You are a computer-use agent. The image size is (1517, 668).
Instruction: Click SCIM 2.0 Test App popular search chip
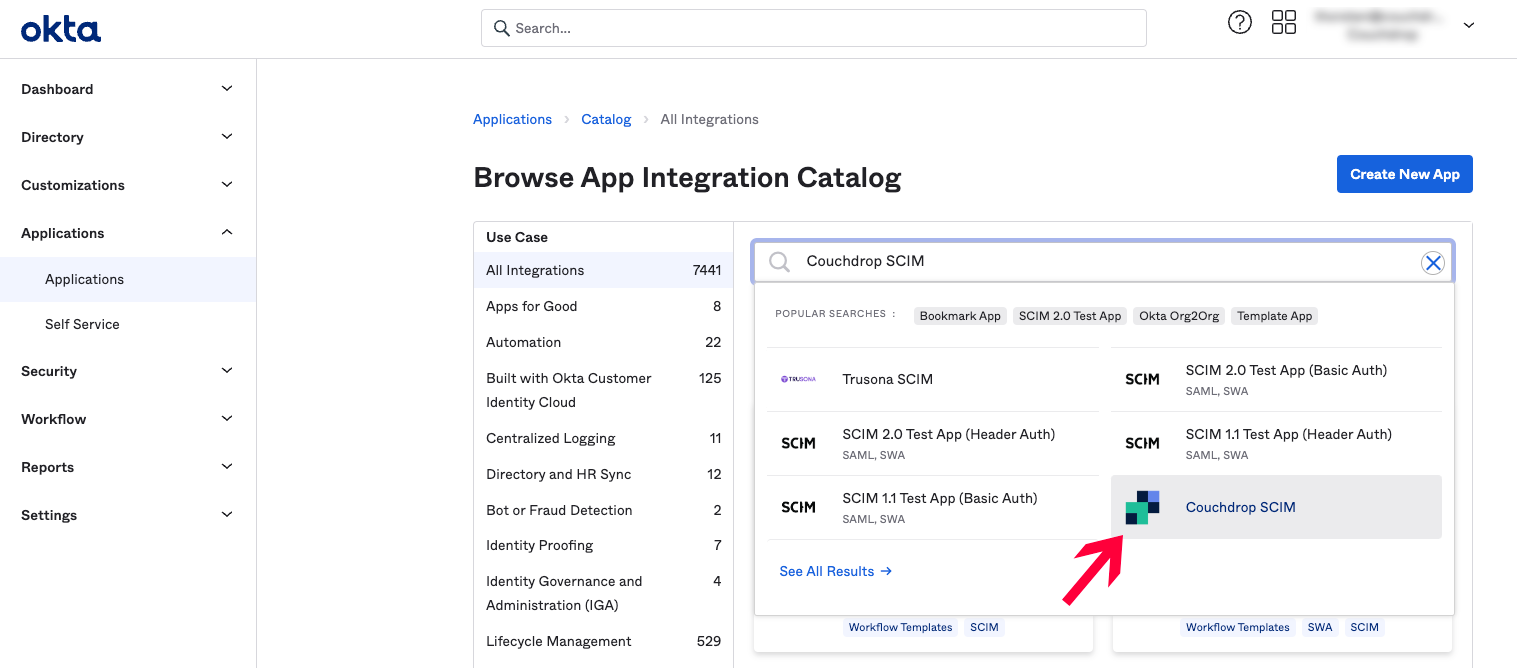click(x=1069, y=316)
